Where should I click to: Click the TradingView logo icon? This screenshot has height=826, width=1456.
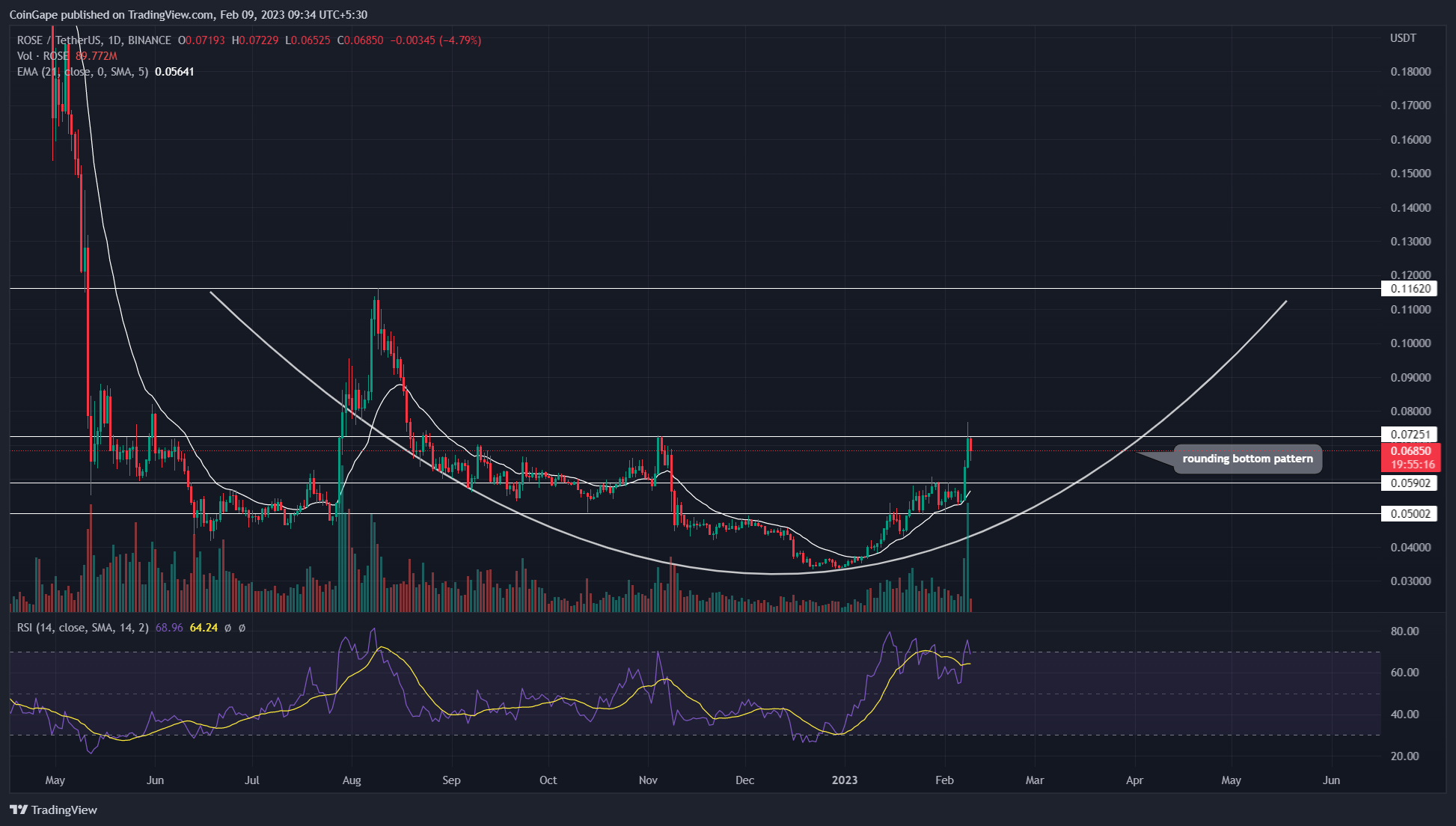pos(18,810)
